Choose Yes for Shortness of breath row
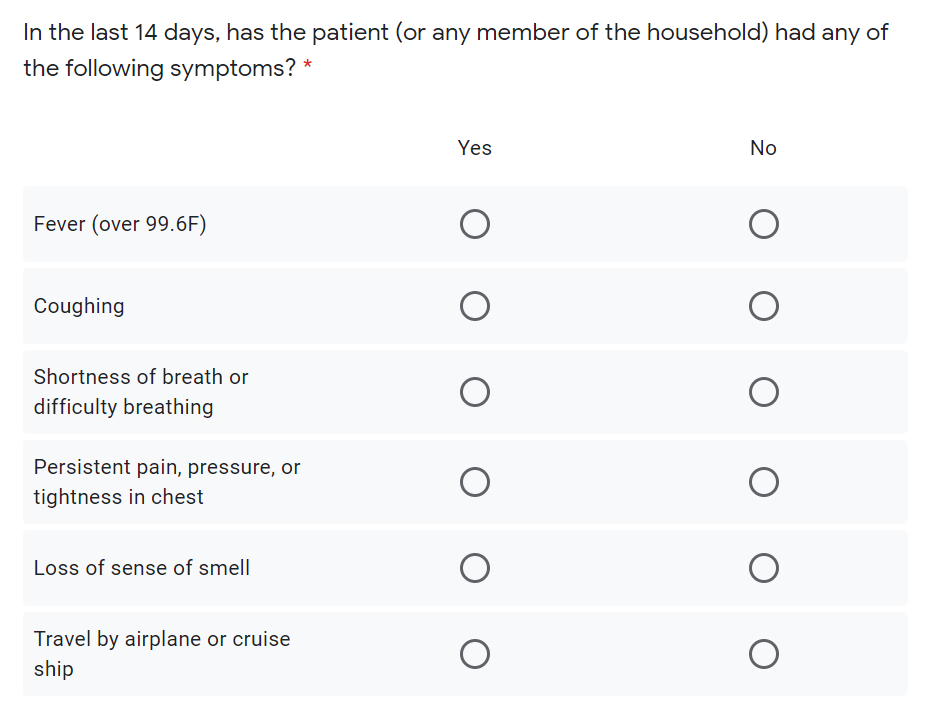 (x=474, y=392)
